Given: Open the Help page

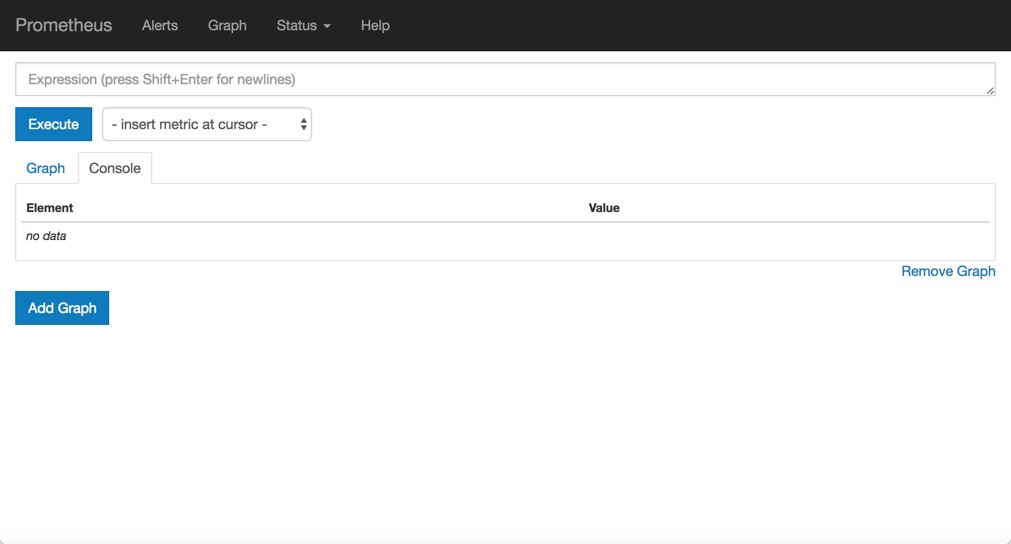Looking at the screenshot, I should [375, 25].
